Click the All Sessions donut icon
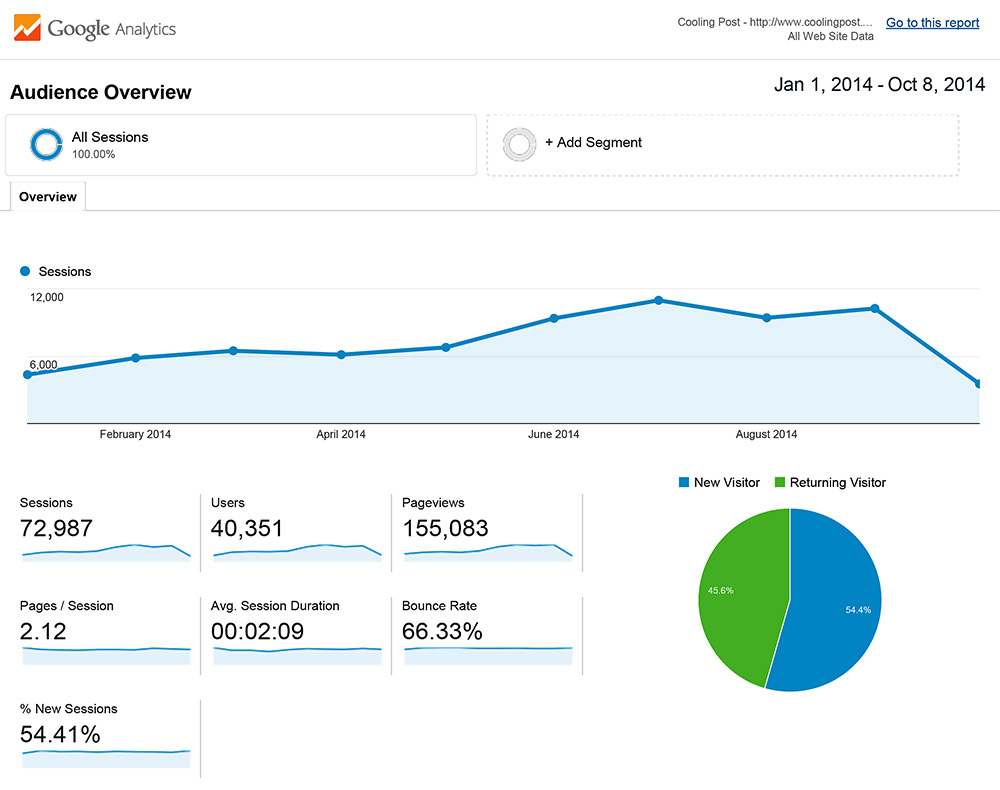The width and height of the screenshot is (1000, 790). (46, 145)
